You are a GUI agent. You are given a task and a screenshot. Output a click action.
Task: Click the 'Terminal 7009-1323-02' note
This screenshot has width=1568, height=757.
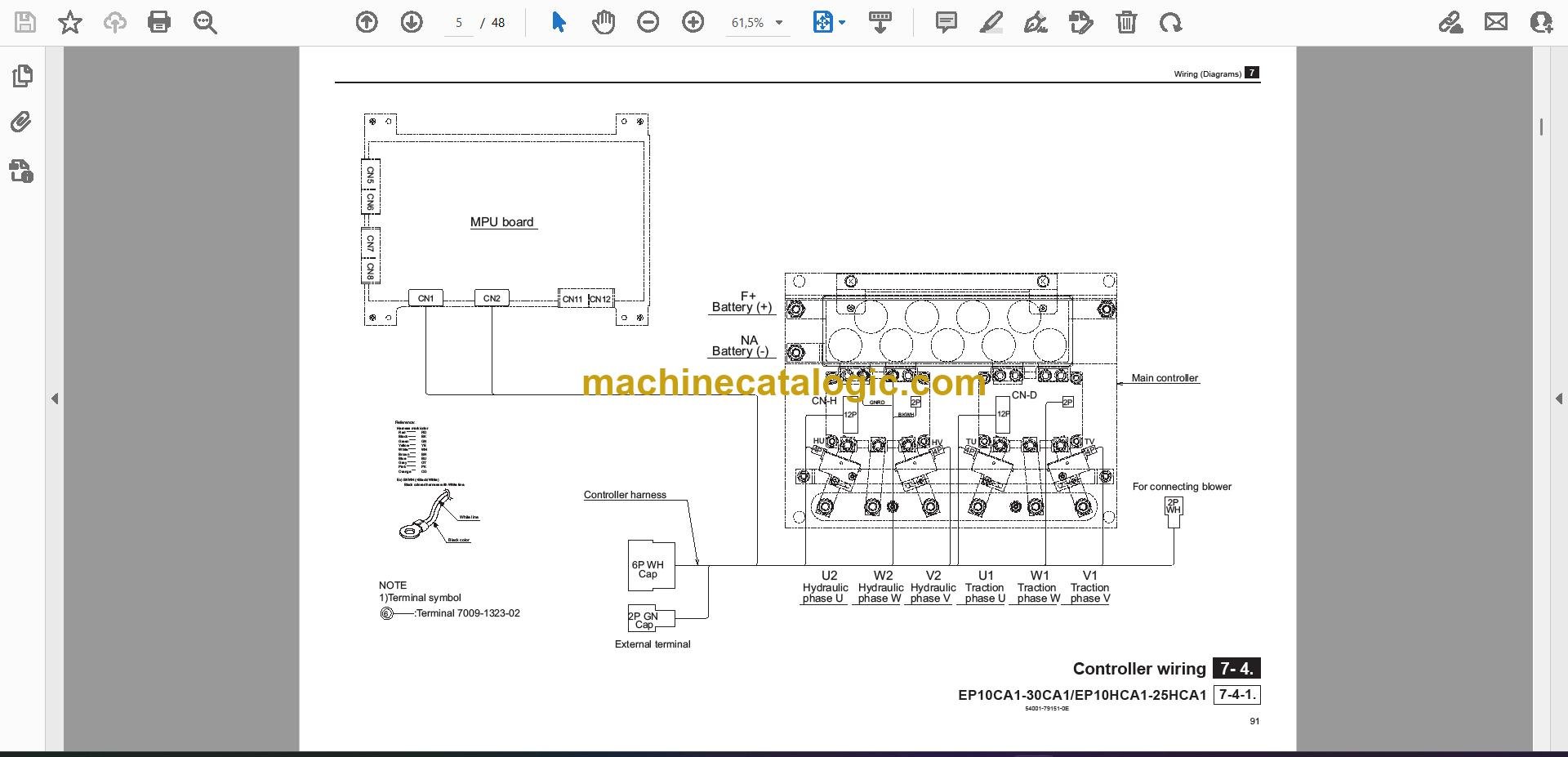tap(467, 613)
